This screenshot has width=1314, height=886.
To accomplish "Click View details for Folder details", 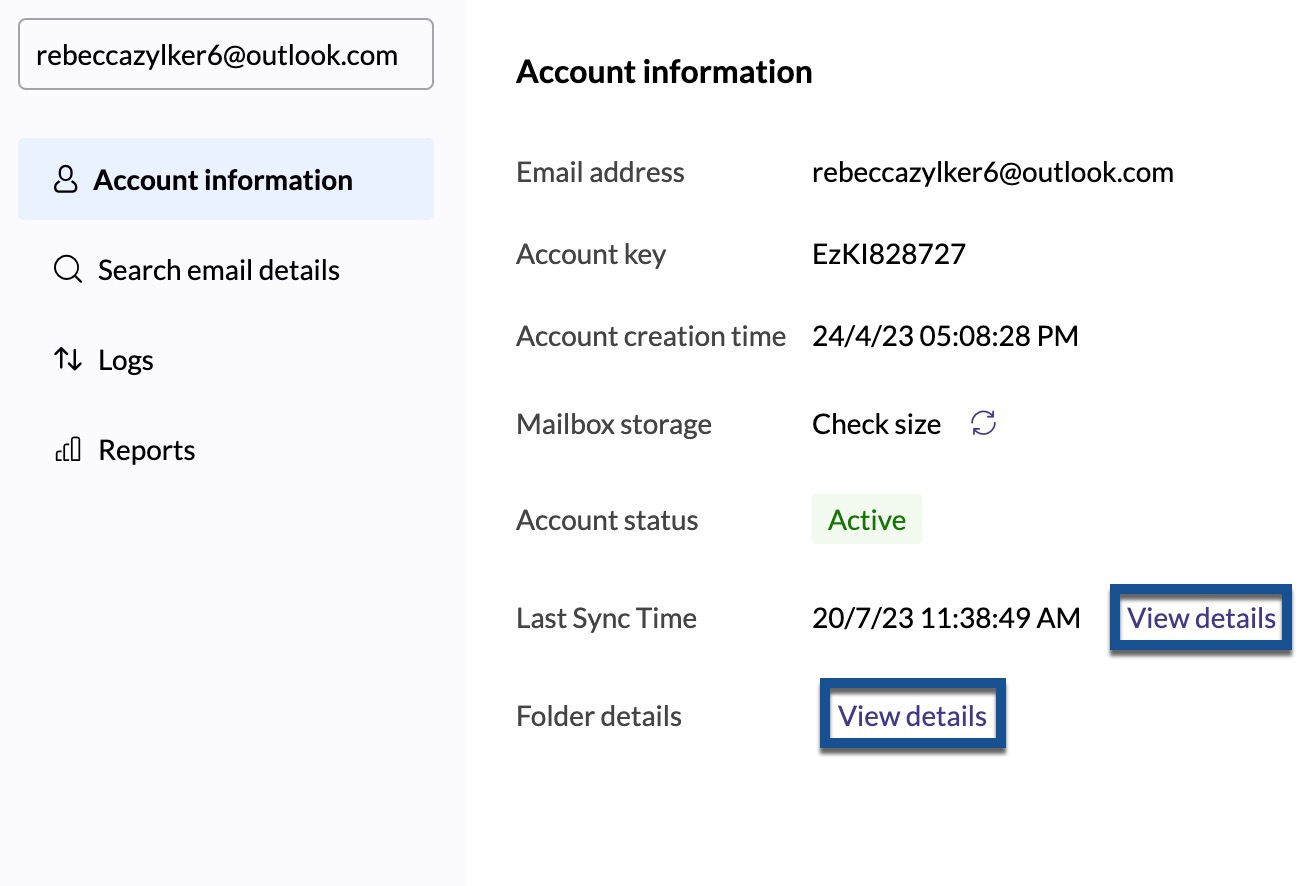I will click(x=912, y=716).
